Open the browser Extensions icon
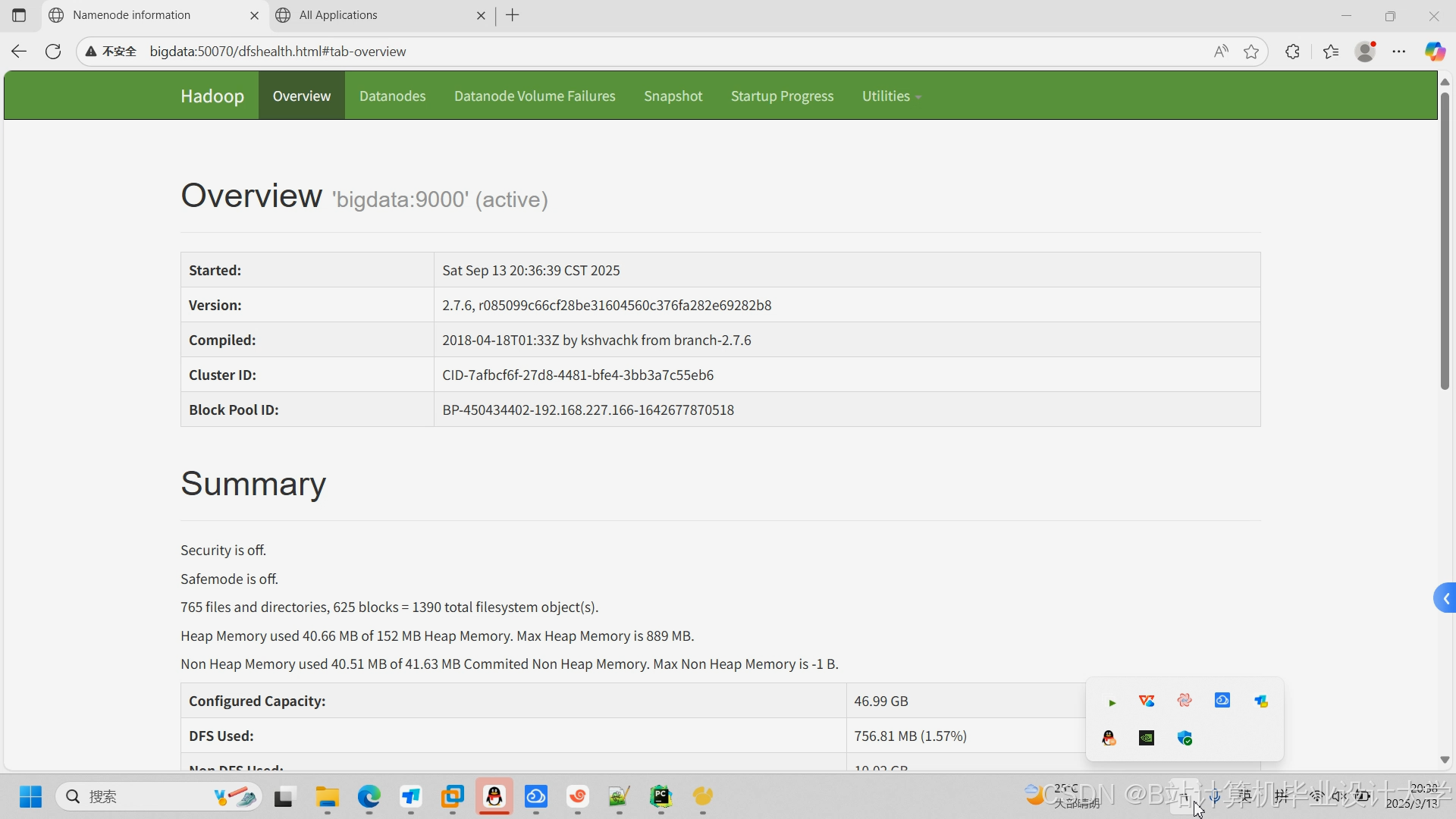1456x819 pixels. tap(1292, 51)
